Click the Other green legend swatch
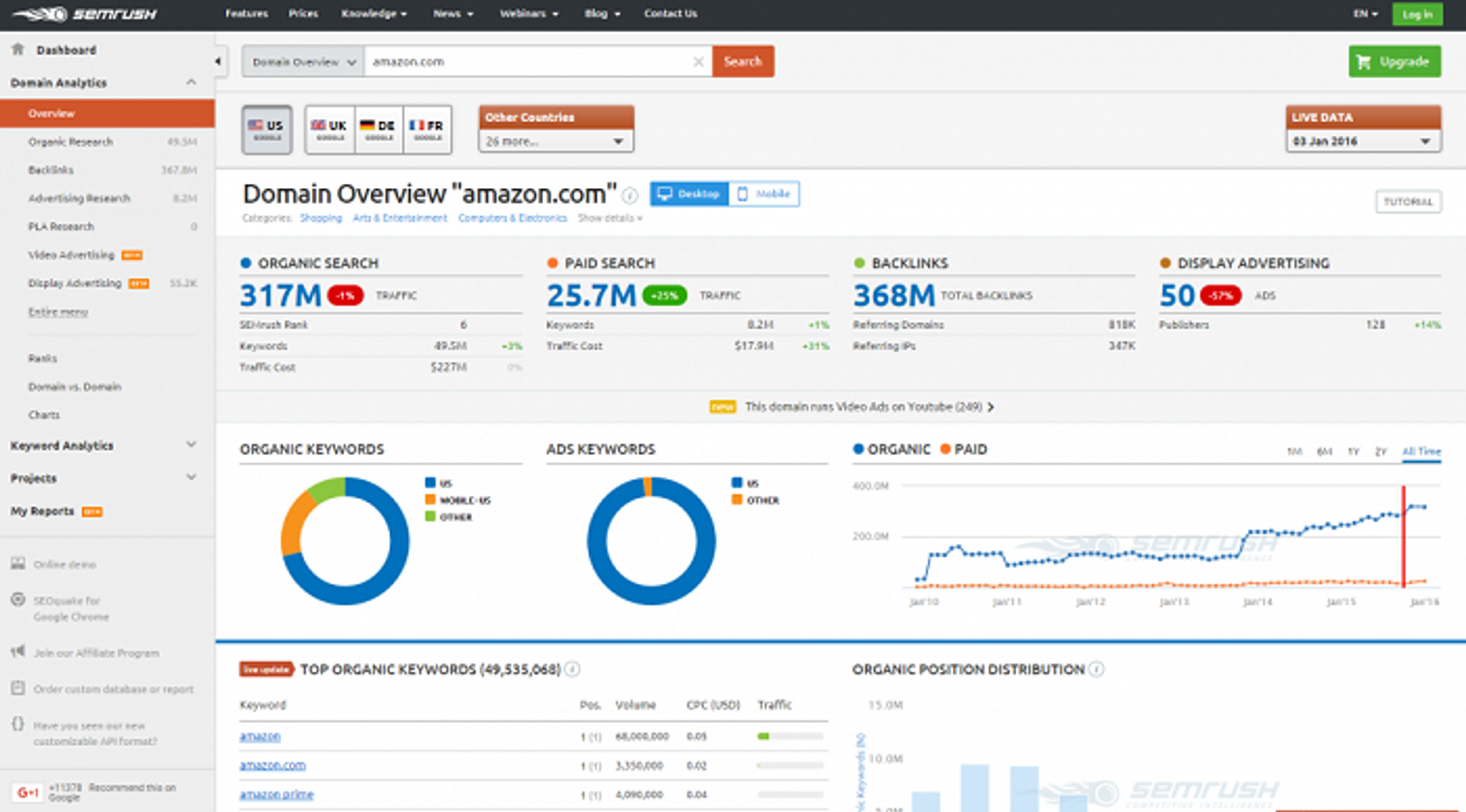This screenshot has width=1466, height=812. 430,516
